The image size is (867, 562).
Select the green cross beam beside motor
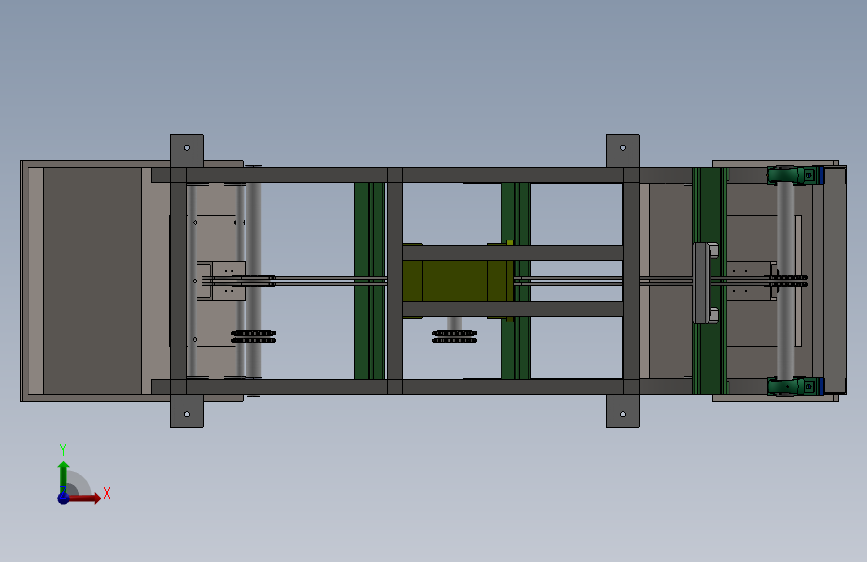516,281
